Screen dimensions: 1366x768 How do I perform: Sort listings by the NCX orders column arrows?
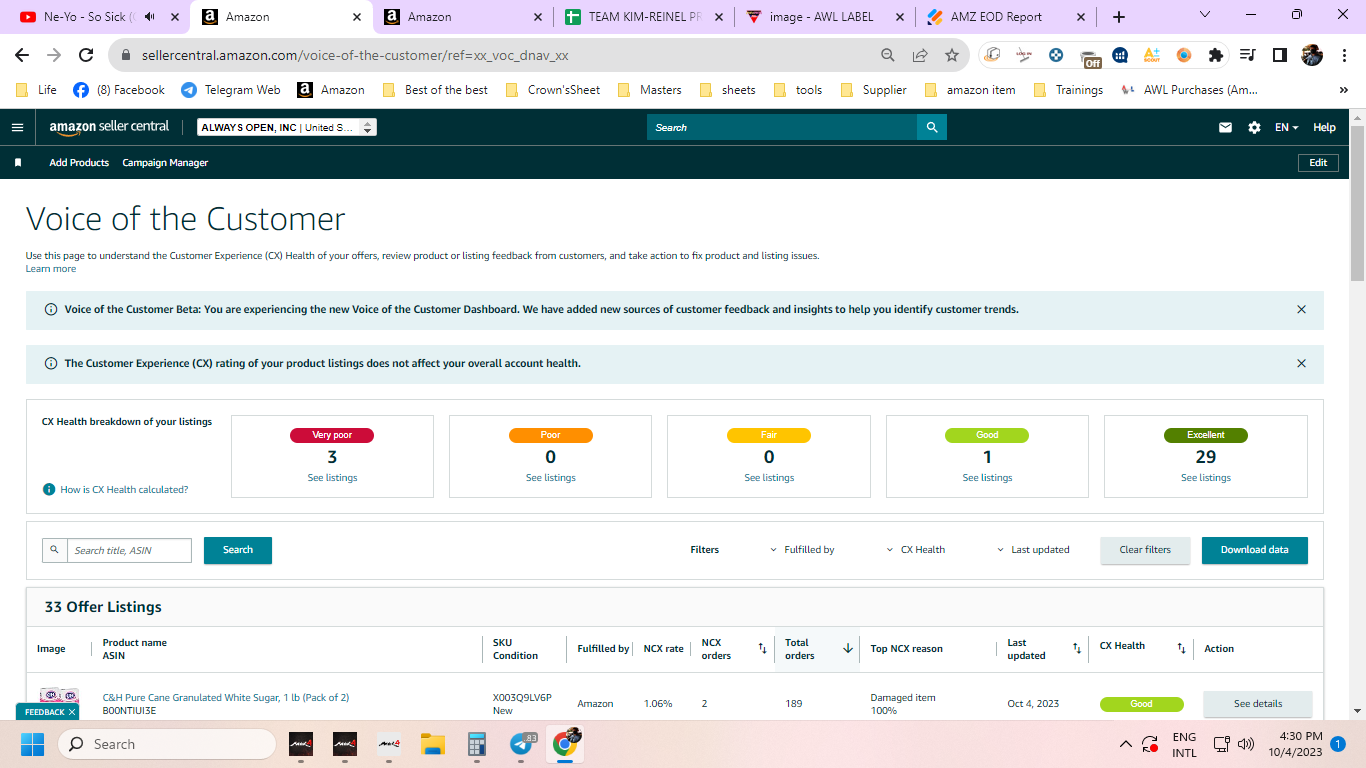(762, 649)
